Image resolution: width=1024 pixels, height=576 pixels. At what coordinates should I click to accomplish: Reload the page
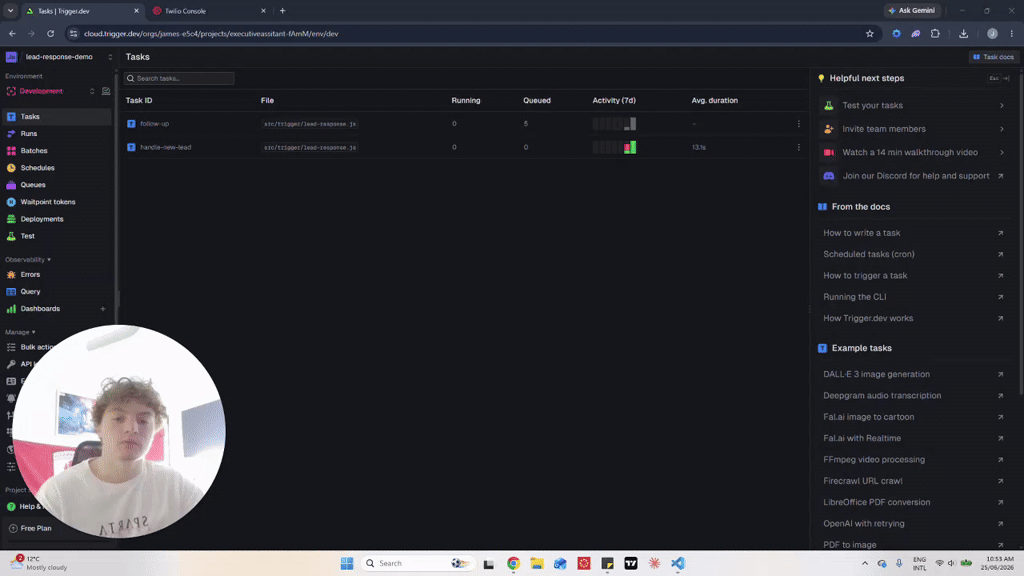tap(50, 33)
